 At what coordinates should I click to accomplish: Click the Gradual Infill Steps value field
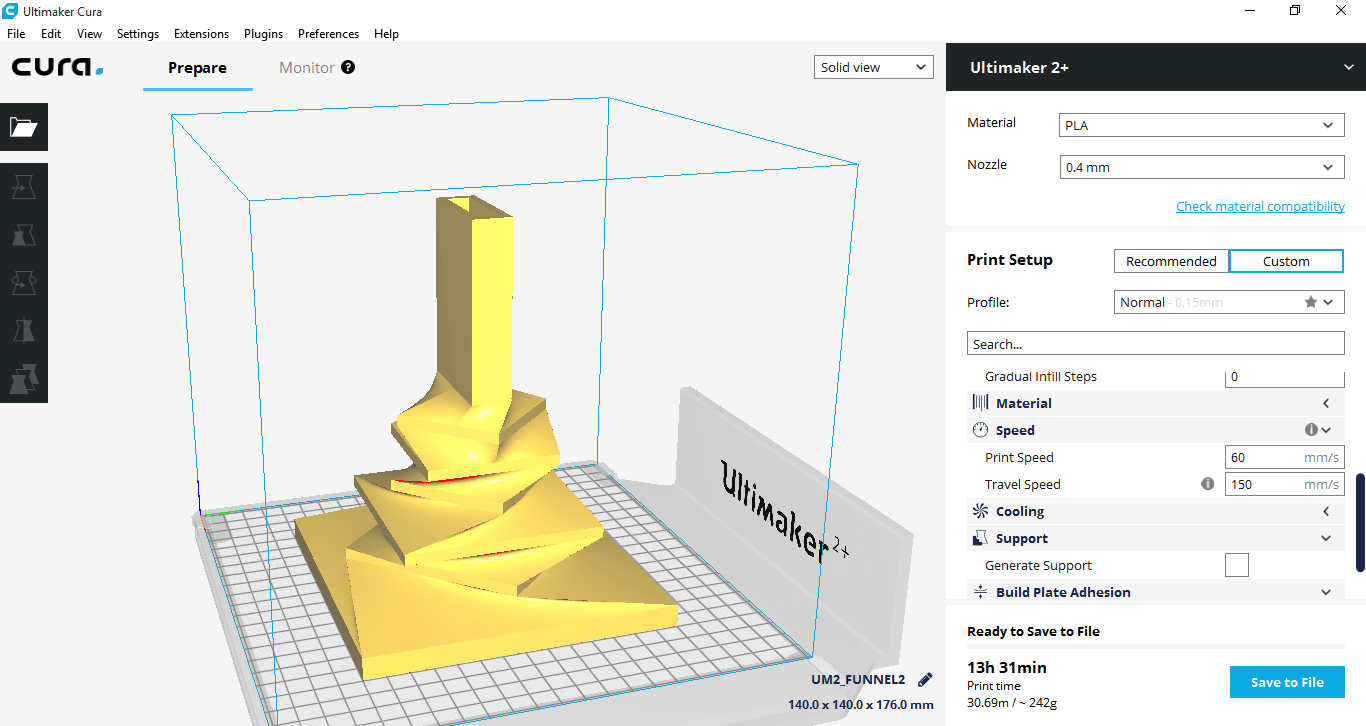point(1285,377)
